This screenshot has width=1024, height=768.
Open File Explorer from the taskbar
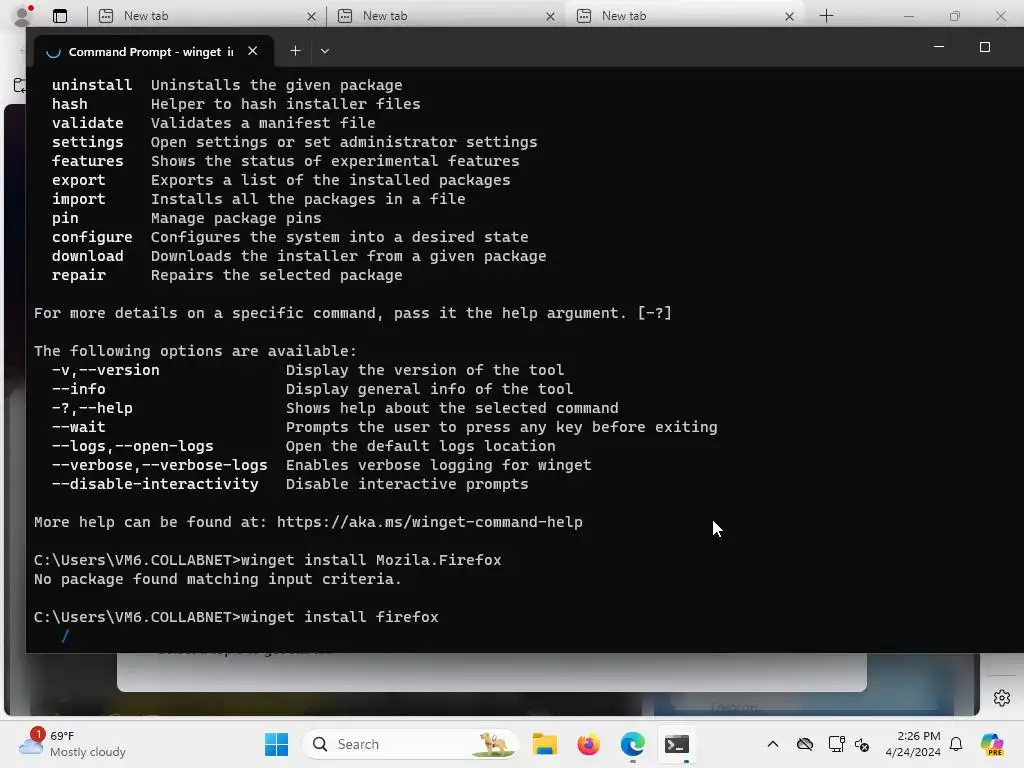click(545, 744)
